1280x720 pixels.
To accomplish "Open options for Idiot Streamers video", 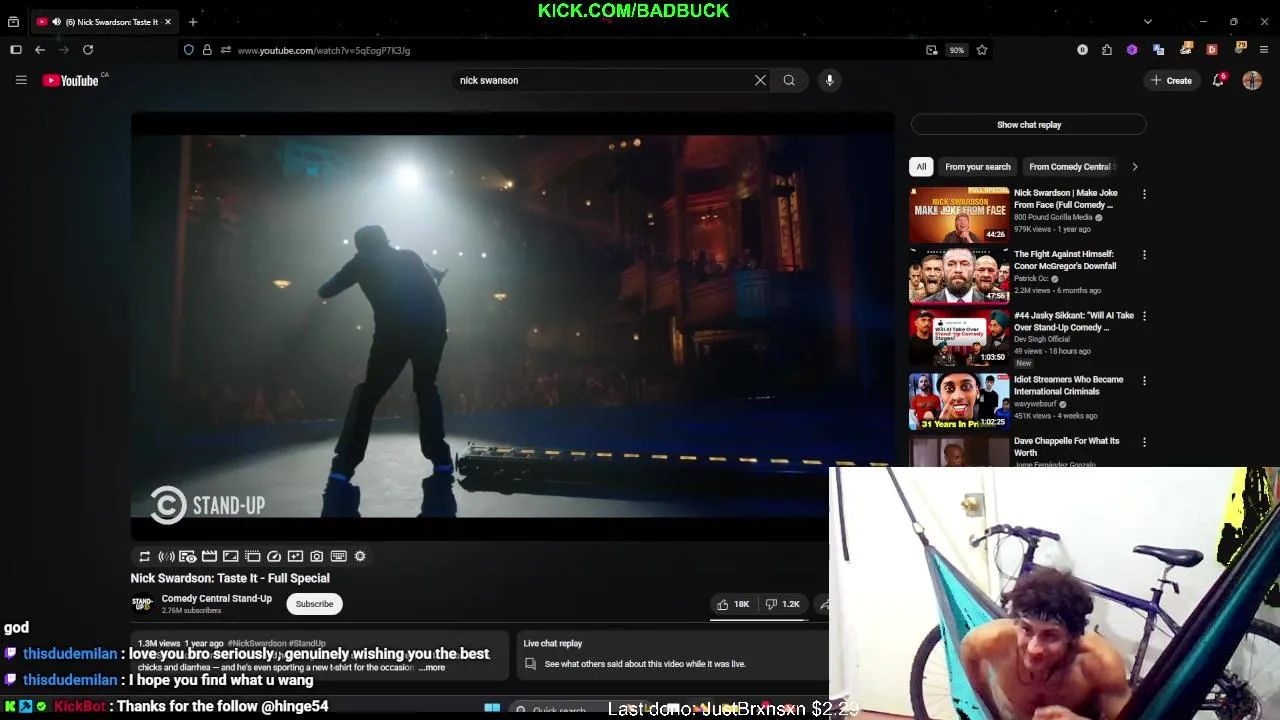I will click(1144, 381).
